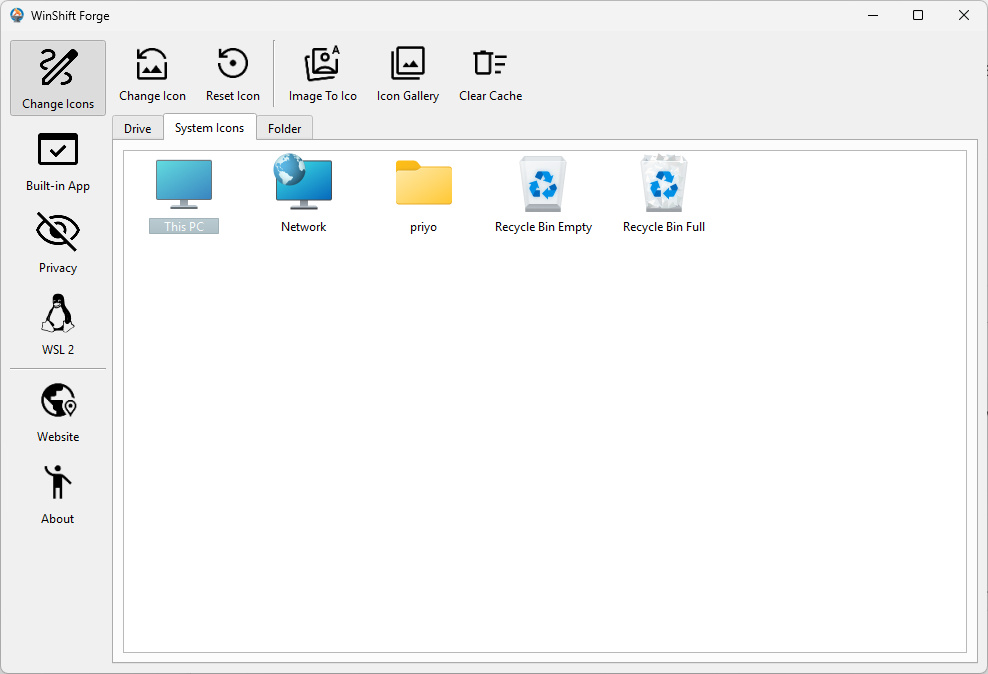Viewport: 988px width, 674px height.
Task: Select the Network icon item
Action: (x=303, y=195)
